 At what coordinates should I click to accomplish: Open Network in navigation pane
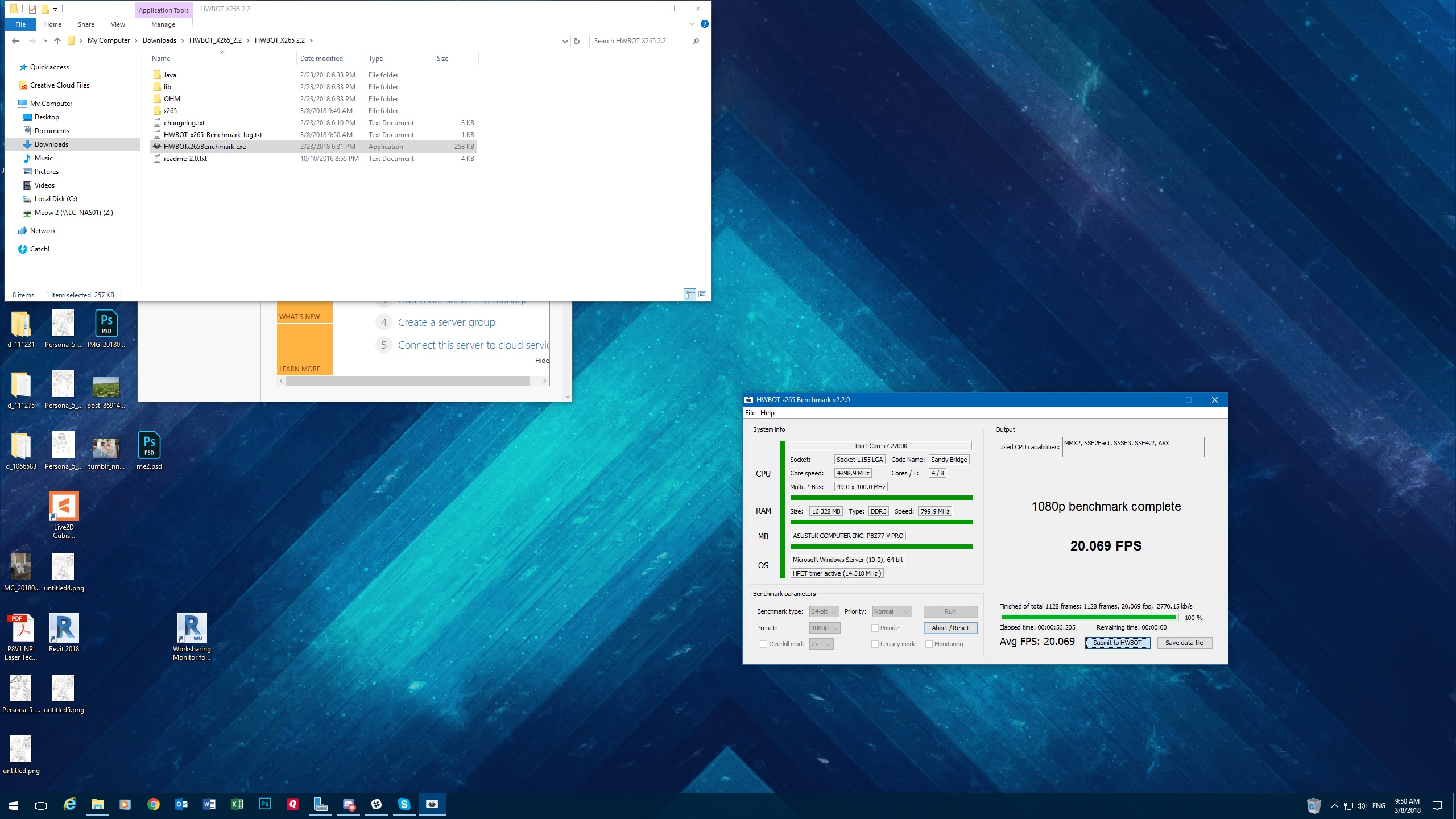tap(43, 231)
